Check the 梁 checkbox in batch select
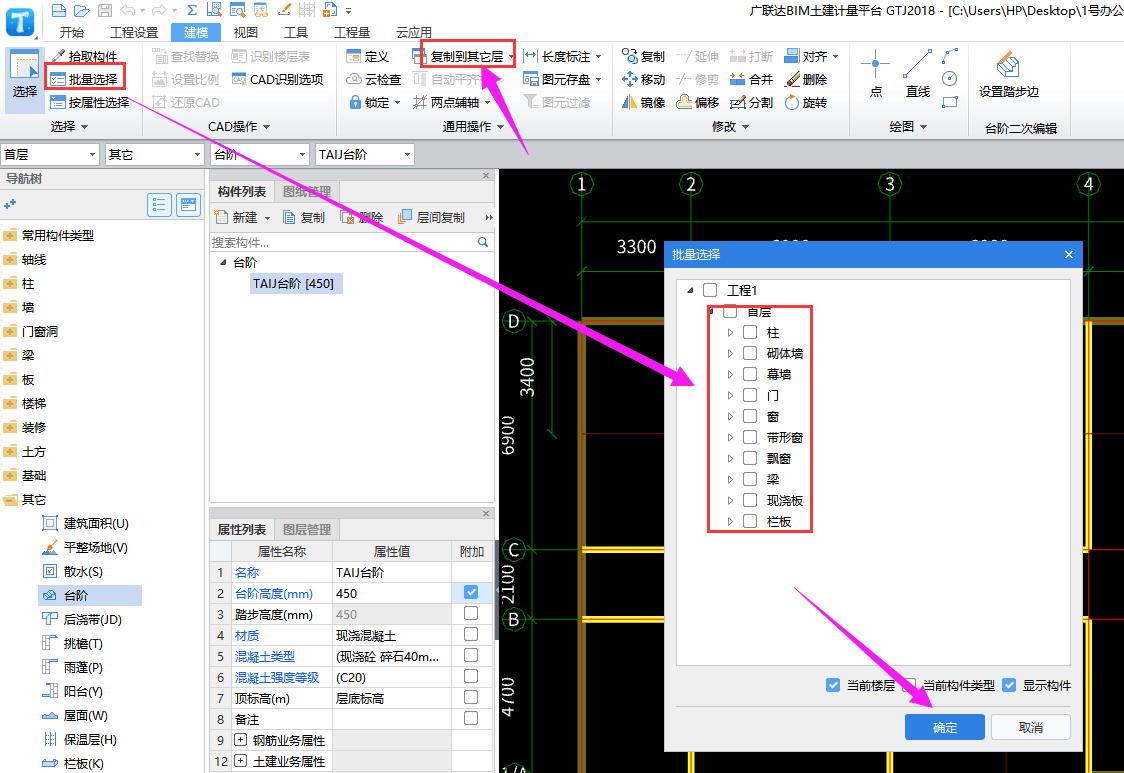 [x=750, y=479]
